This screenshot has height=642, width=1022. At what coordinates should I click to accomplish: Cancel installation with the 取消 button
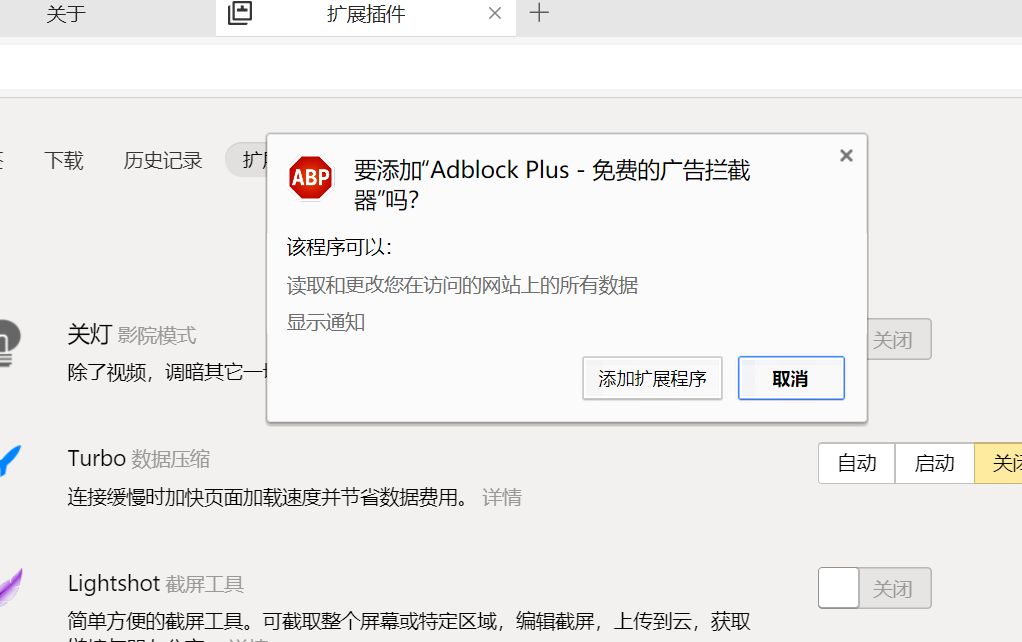pyautogui.click(x=791, y=378)
